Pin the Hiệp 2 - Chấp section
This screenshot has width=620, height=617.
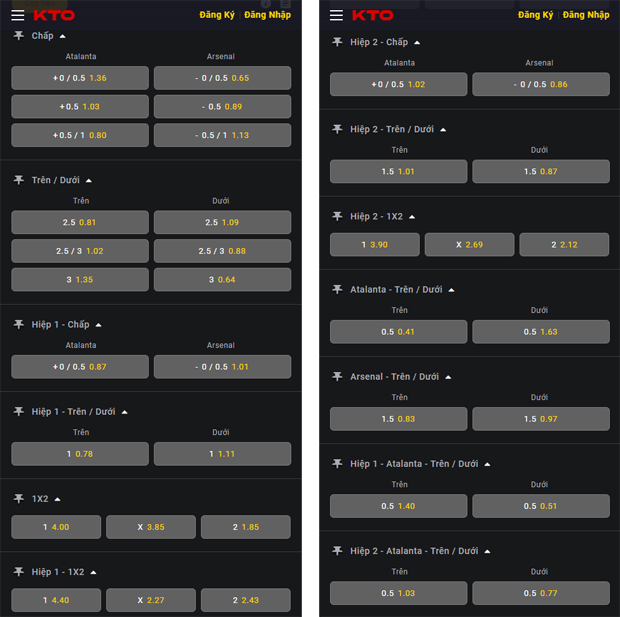pyautogui.click(x=338, y=42)
